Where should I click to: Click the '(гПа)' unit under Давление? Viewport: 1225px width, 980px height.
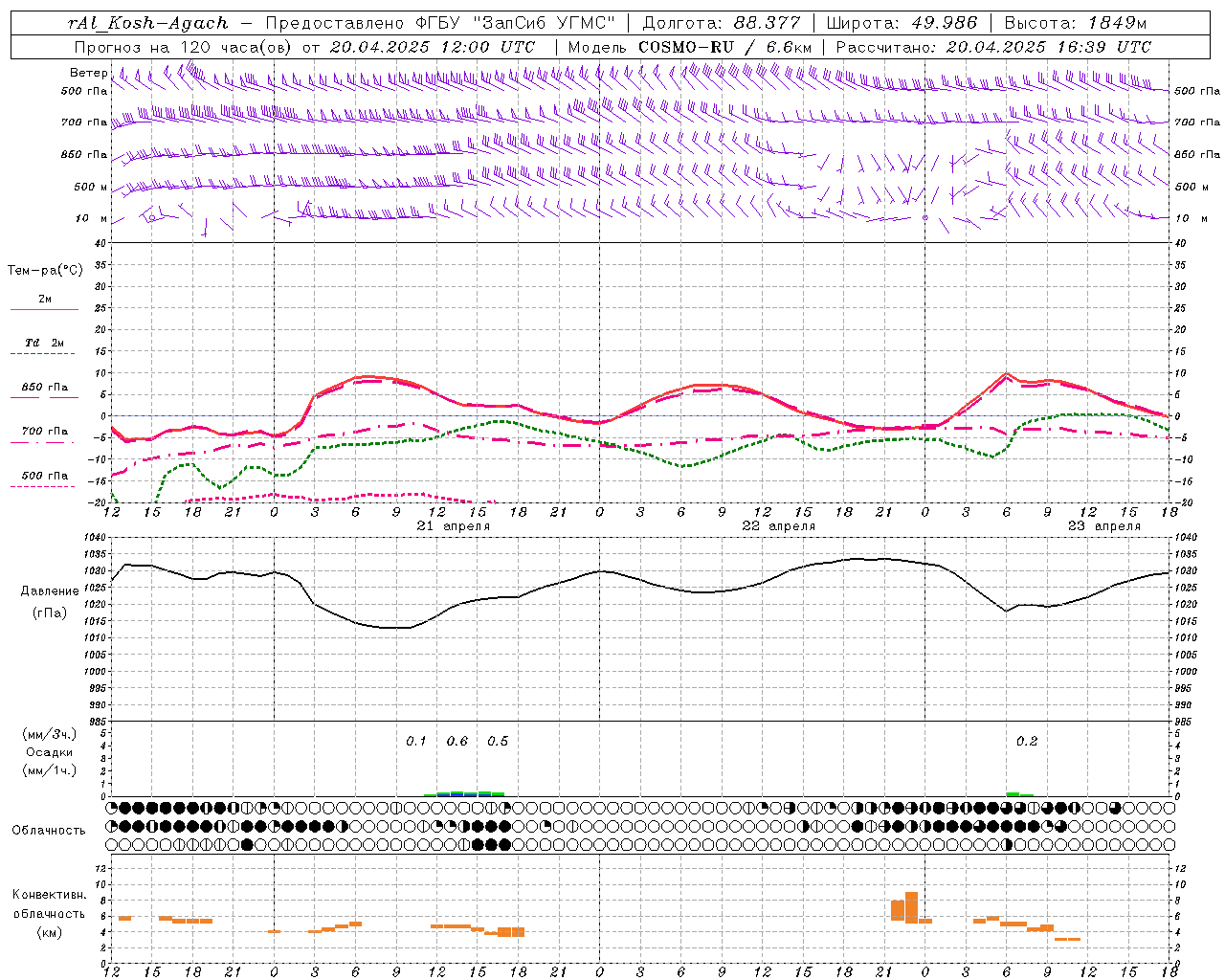[49, 613]
